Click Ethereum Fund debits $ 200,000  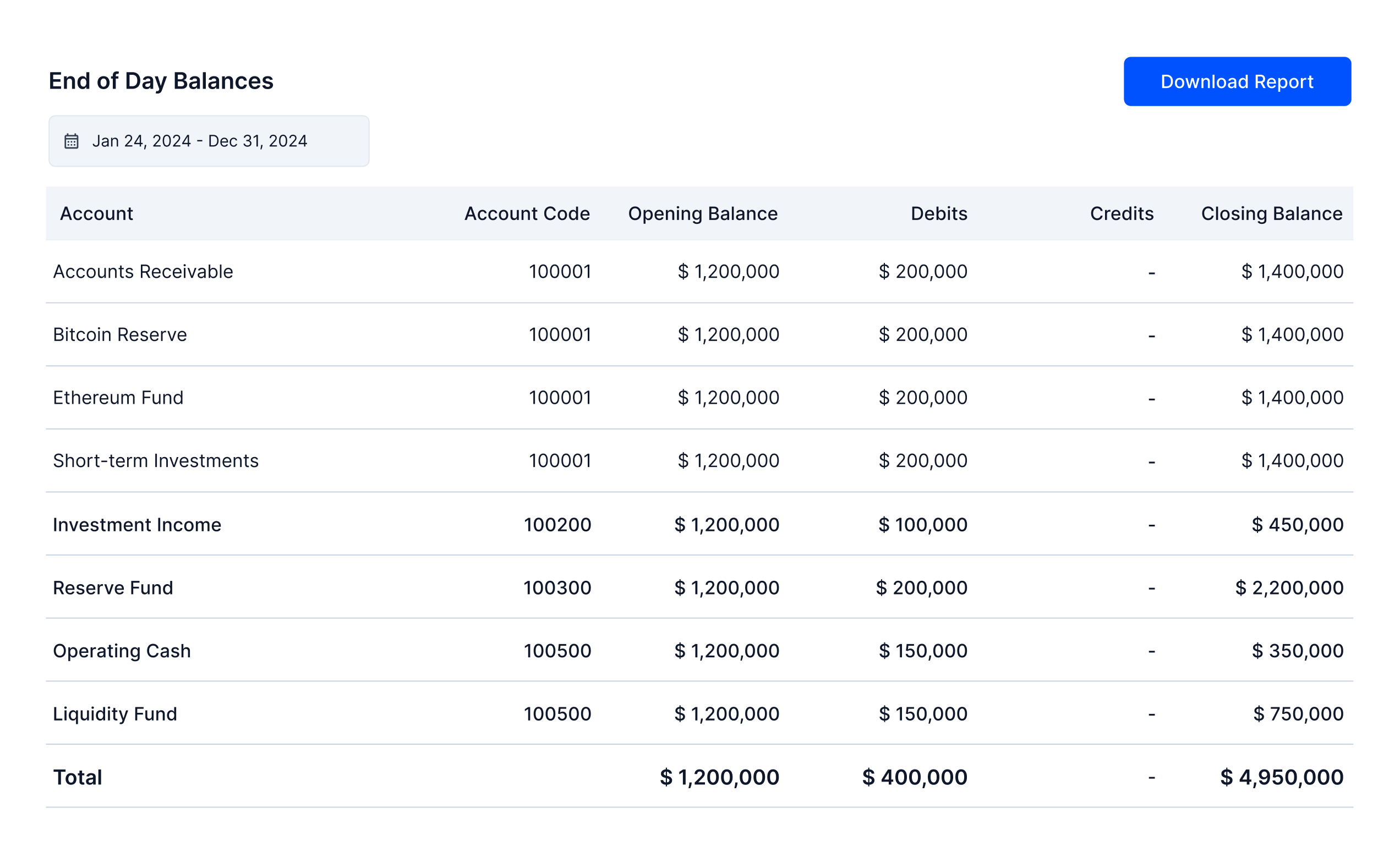(x=923, y=398)
